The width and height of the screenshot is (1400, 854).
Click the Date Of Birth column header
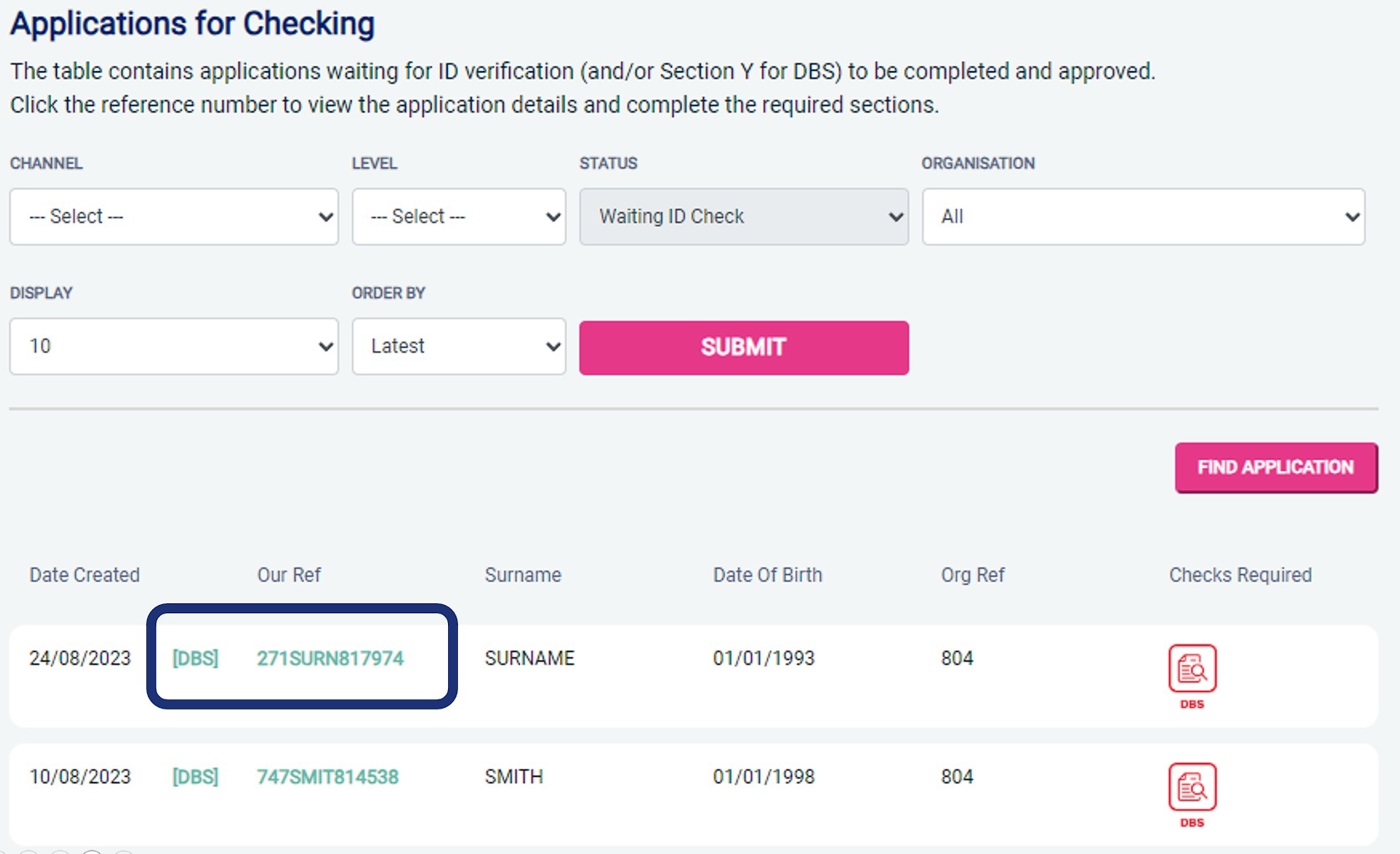pyautogui.click(x=768, y=575)
